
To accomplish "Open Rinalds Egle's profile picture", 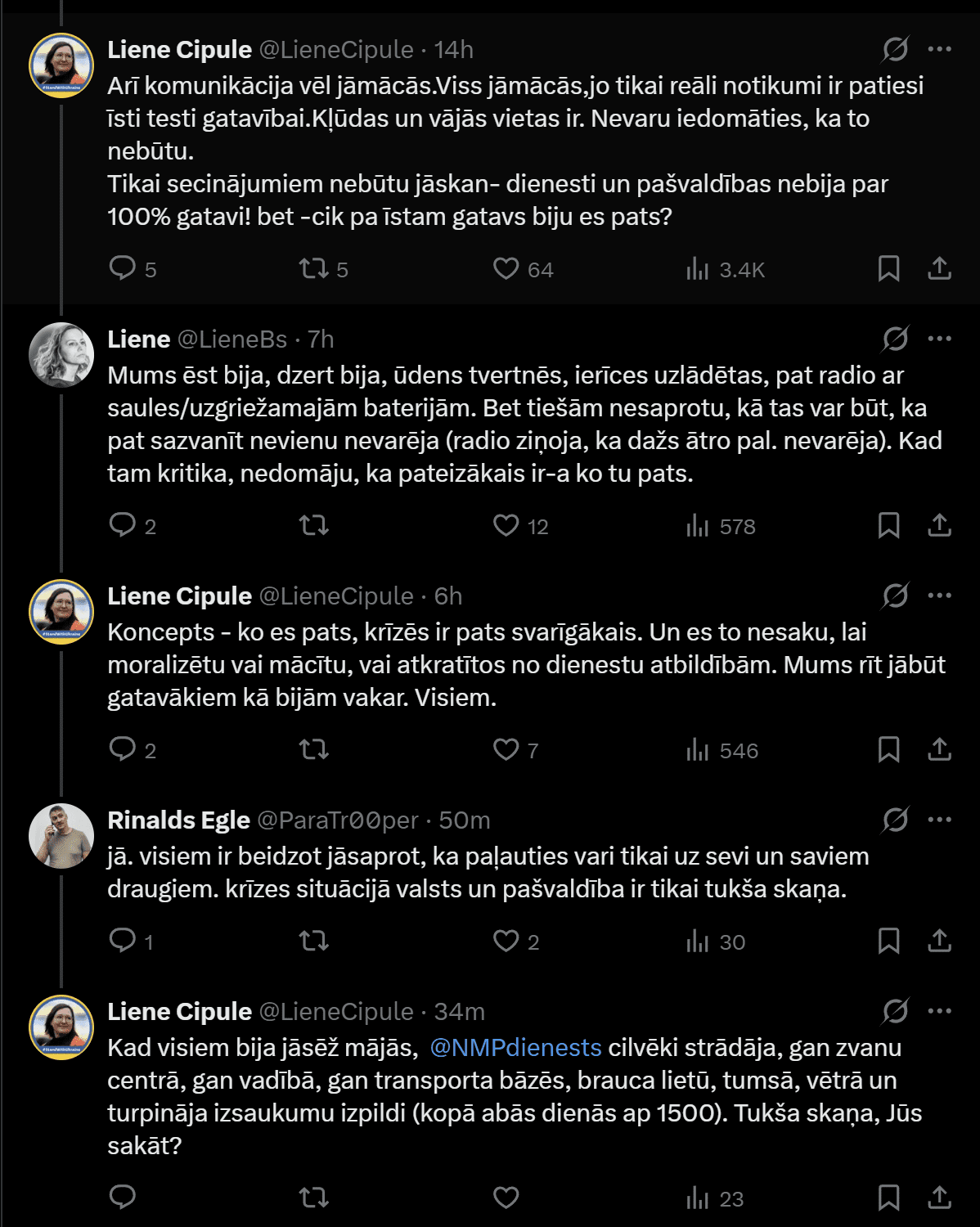I will pyautogui.click(x=61, y=835).
